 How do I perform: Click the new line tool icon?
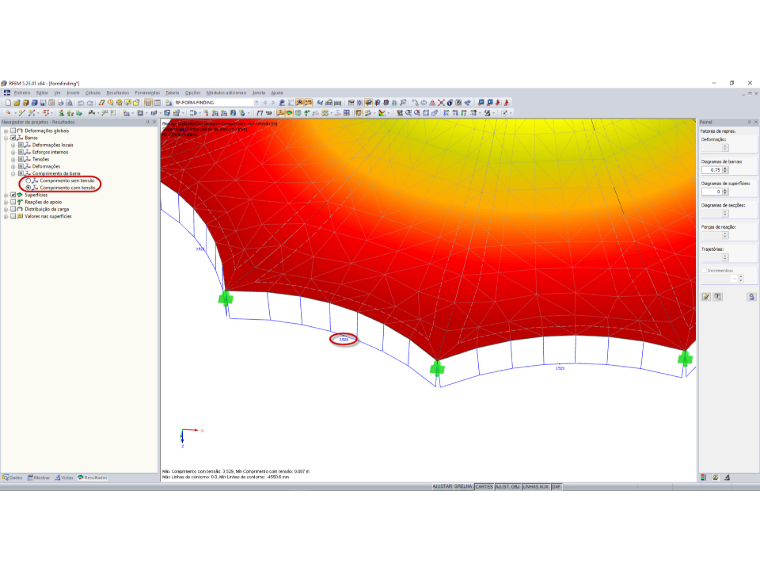[21, 113]
